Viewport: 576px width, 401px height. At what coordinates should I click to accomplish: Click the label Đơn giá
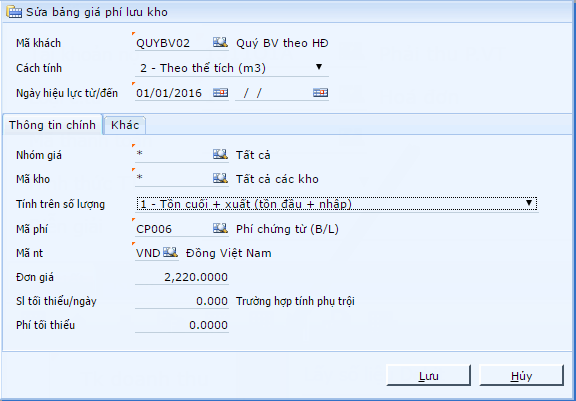(35, 277)
